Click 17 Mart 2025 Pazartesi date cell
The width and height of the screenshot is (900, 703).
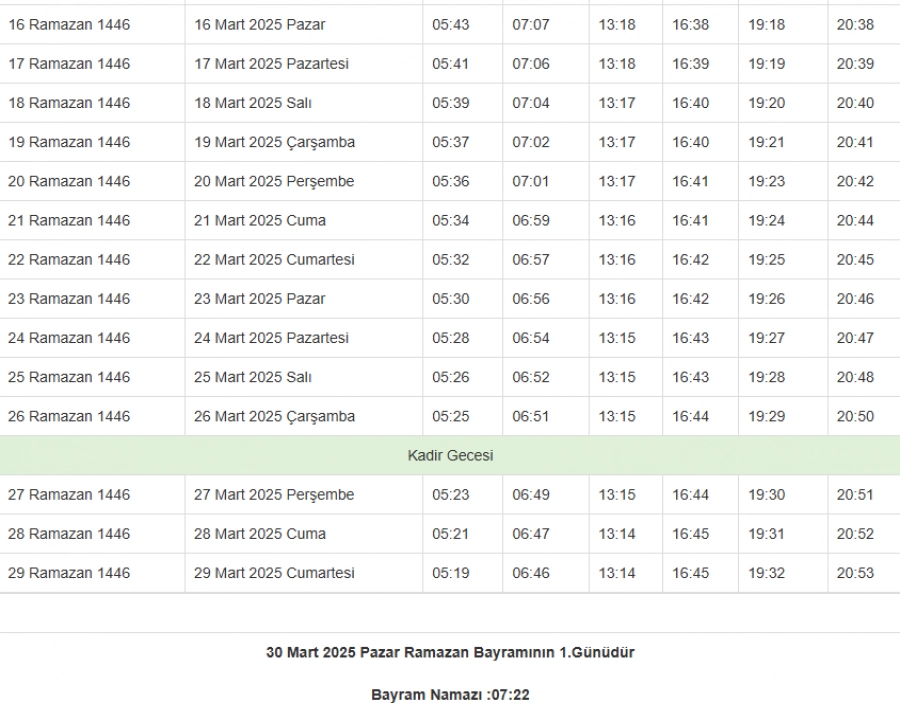pyautogui.click(x=271, y=63)
